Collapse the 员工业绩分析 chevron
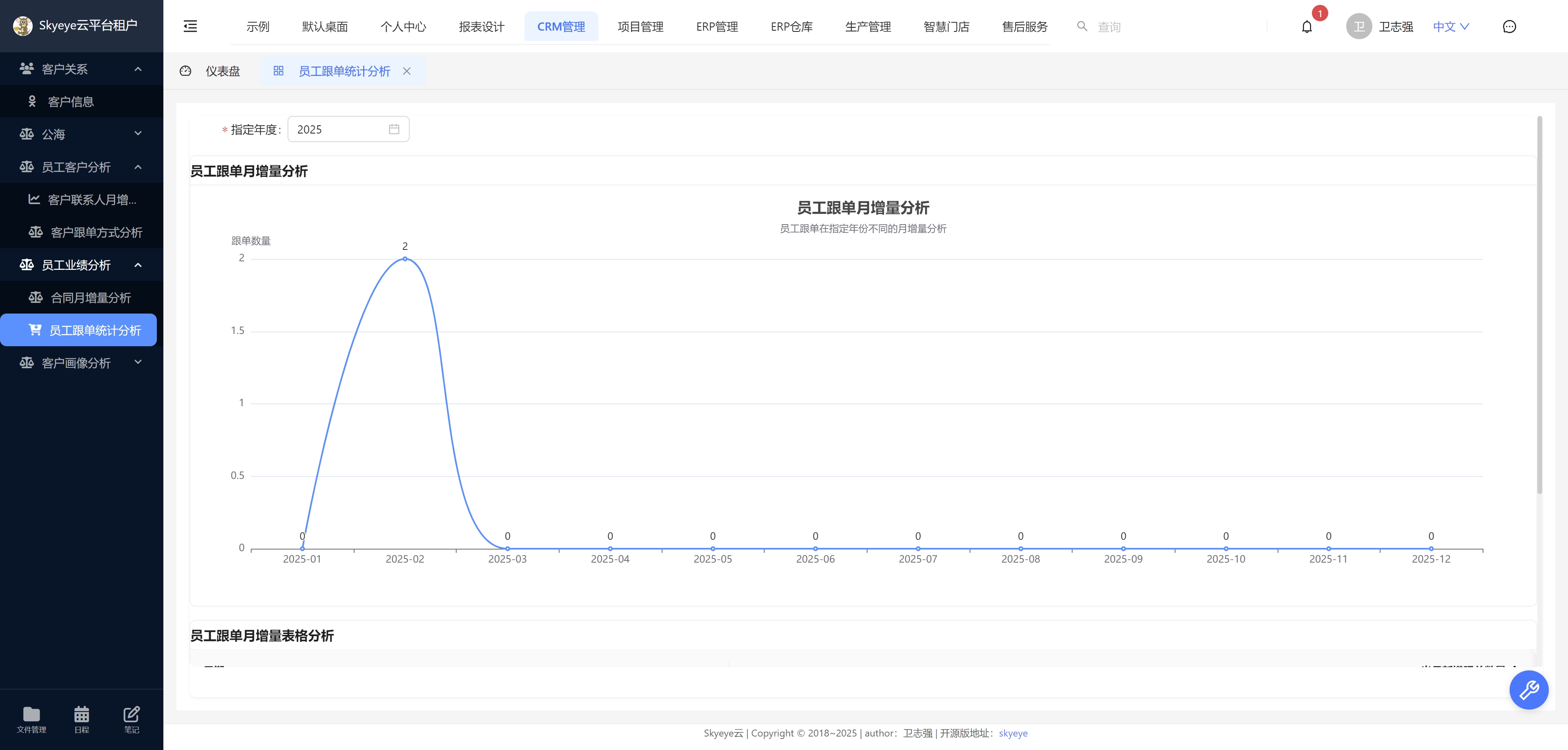 tap(138, 265)
